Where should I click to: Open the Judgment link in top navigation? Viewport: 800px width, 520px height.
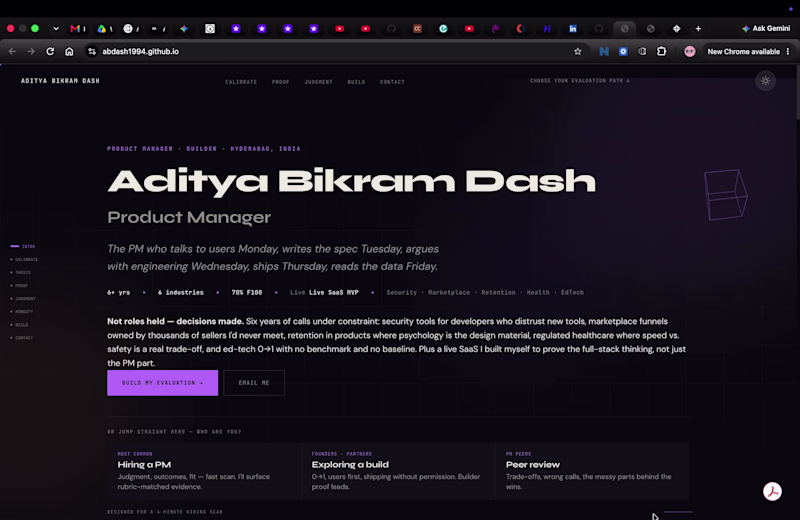[x=318, y=82]
